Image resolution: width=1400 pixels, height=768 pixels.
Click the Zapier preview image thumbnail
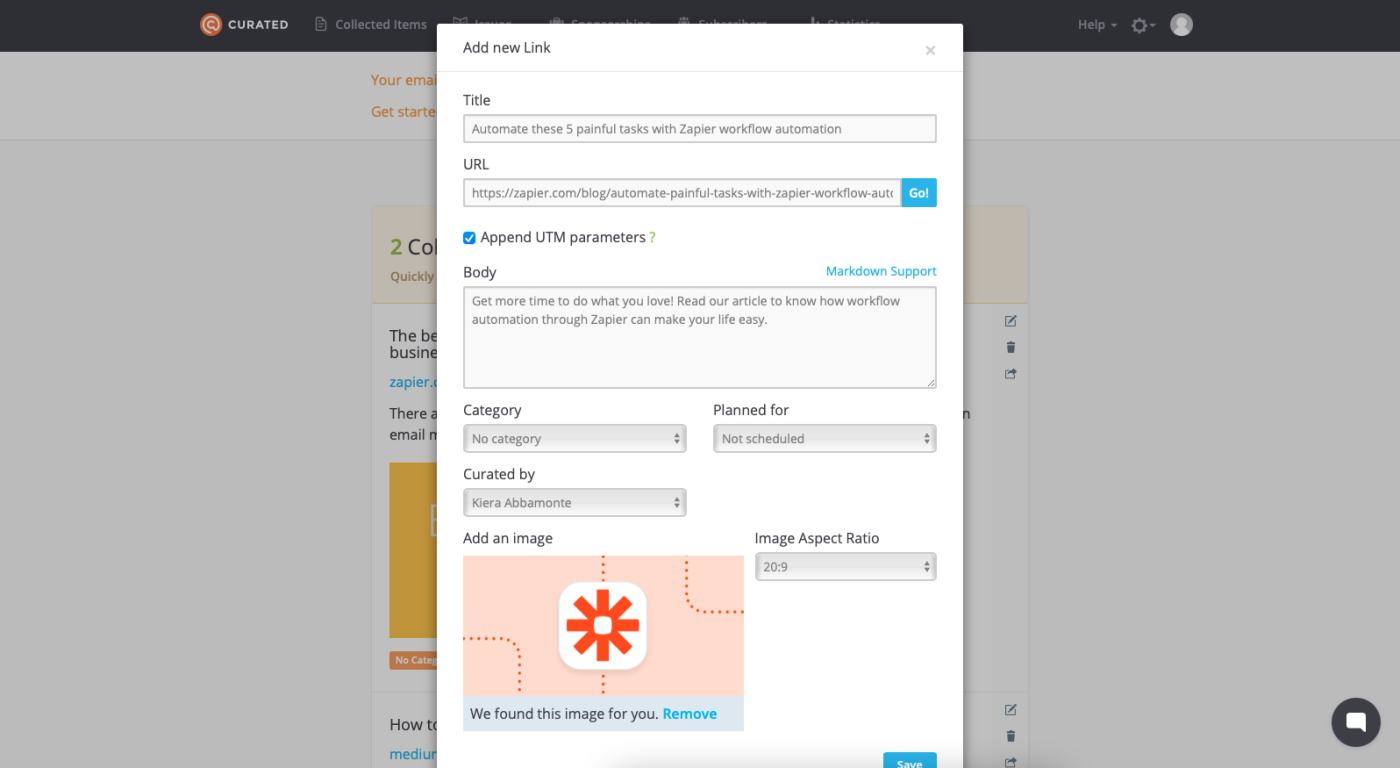pyautogui.click(x=603, y=626)
